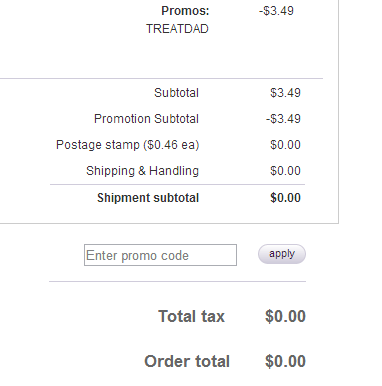
Task: Click the Order total label
Action: click(187, 361)
